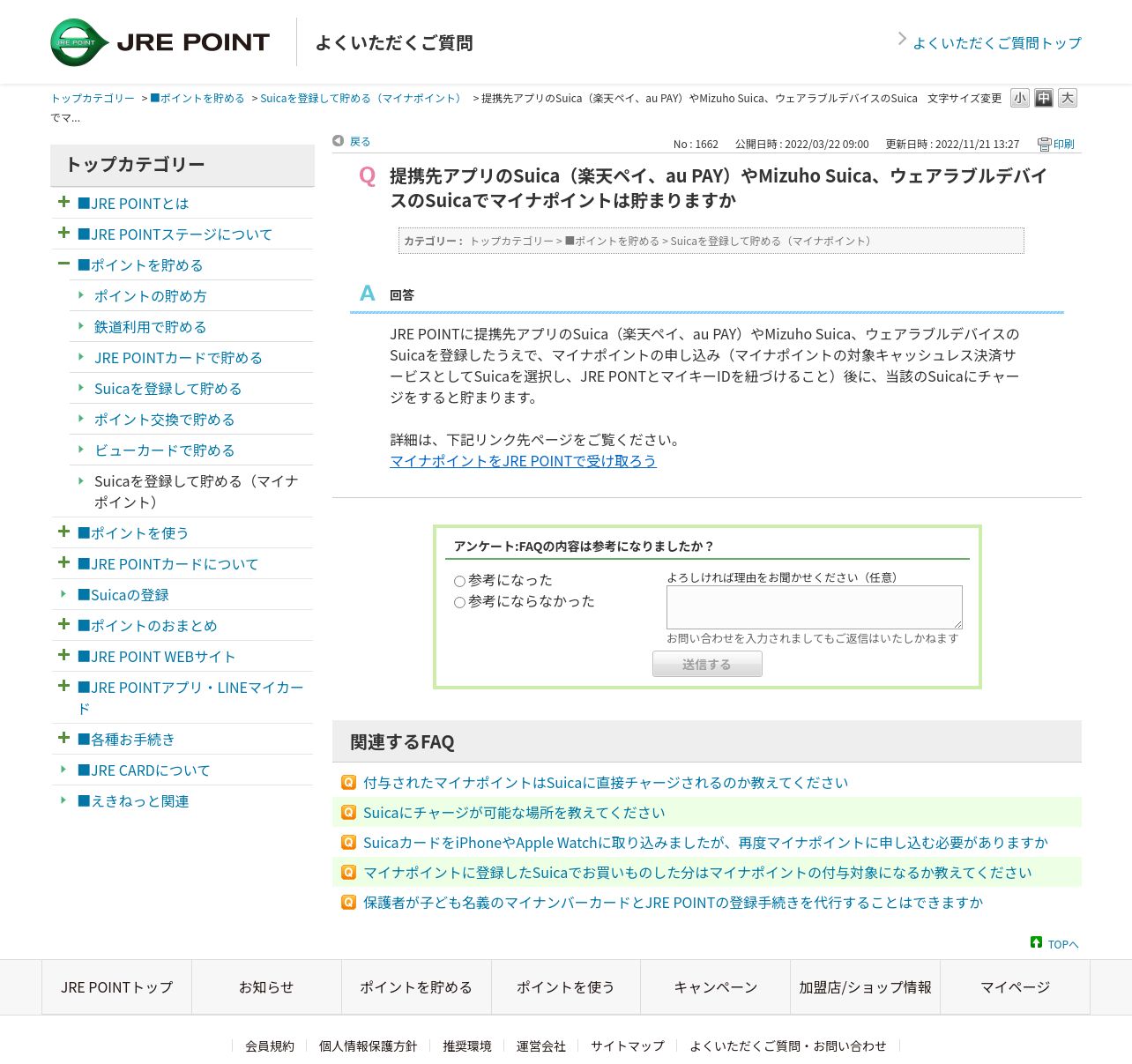The height and width of the screenshot is (1064, 1132).
Task: Expand ■JRE POINTアプリ・LINEマイカード category
Action: coord(63,686)
